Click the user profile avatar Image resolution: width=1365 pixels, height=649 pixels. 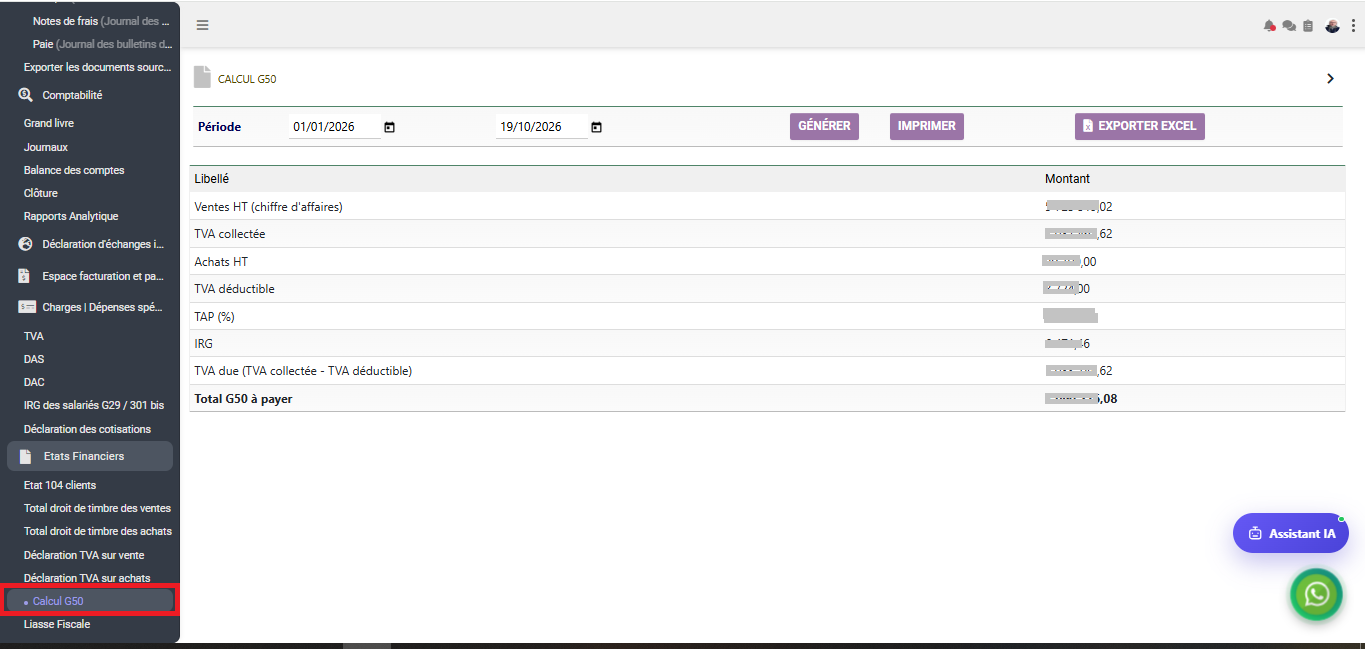point(1332,26)
